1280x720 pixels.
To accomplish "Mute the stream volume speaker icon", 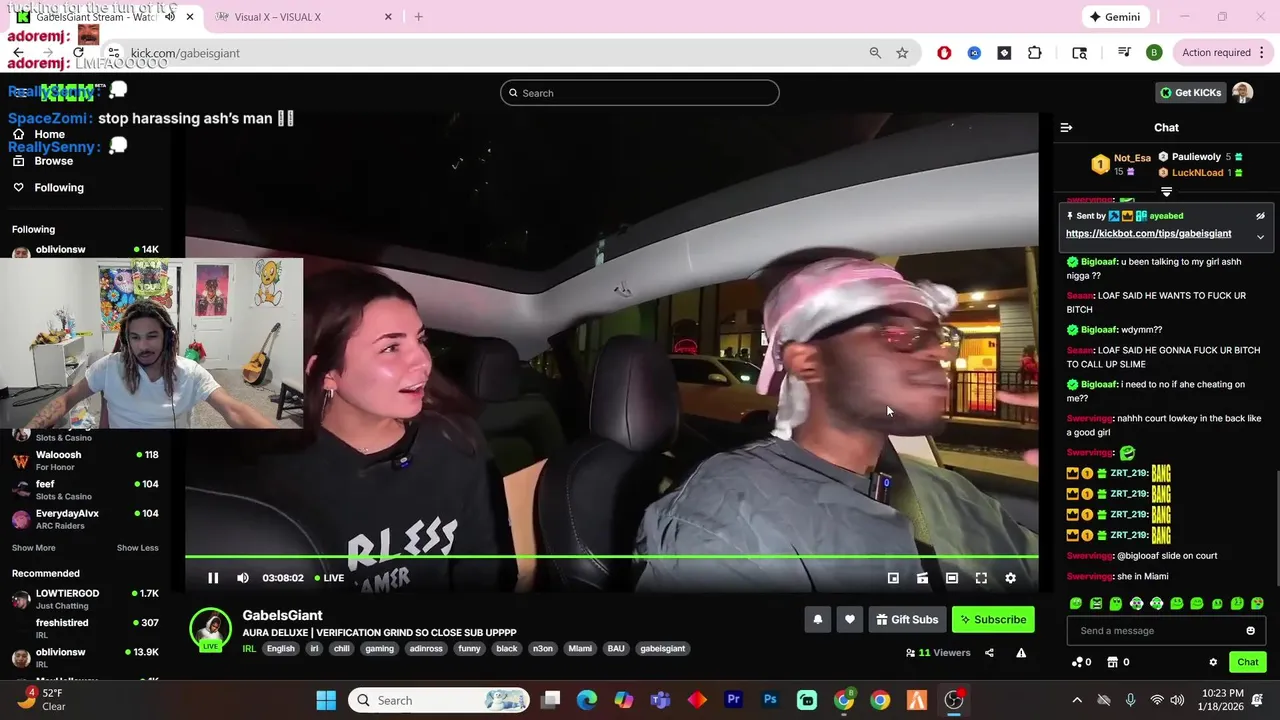I will [243, 578].
